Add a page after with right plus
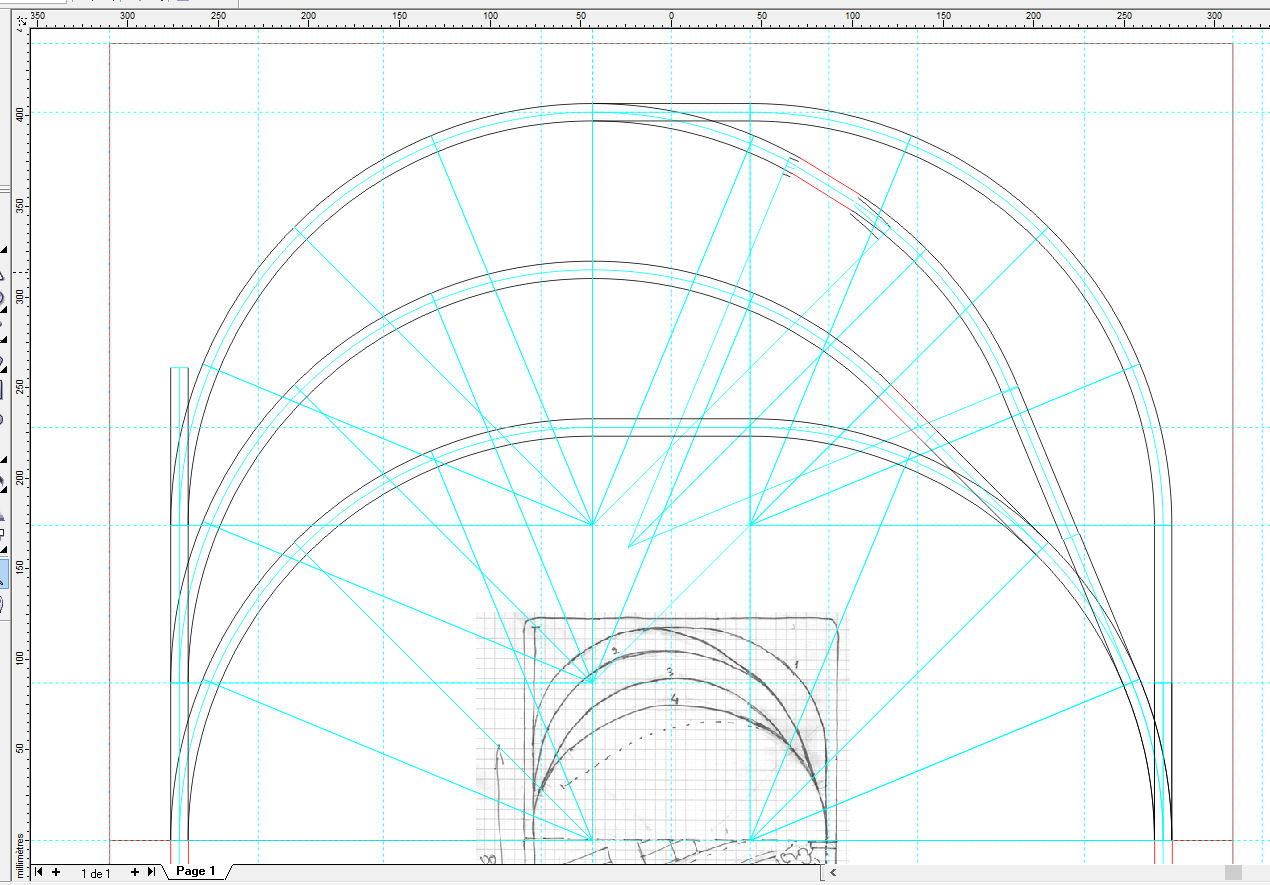This screenshot has height=885, width=1270. pyautogui.click(x=134, y=872)
